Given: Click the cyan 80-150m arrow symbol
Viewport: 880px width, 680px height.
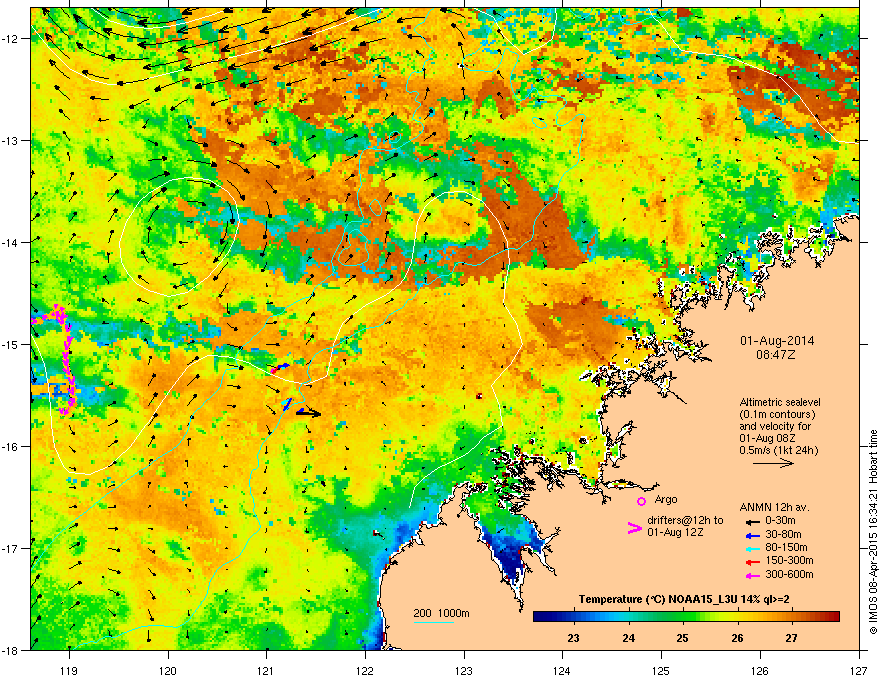Looking at the screenshot, I should click(751, 549).
